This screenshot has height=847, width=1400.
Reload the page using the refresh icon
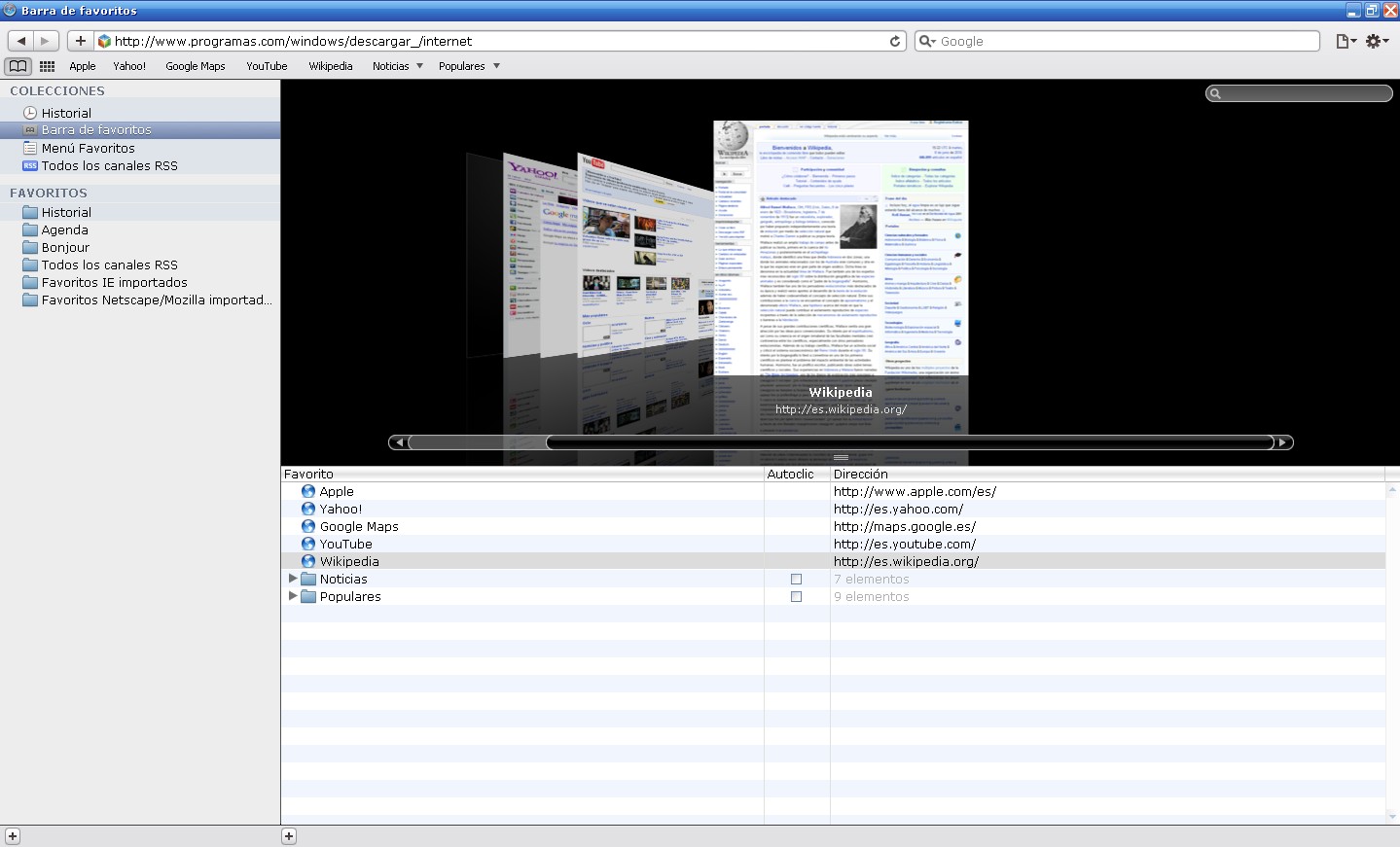coord(895,41)
